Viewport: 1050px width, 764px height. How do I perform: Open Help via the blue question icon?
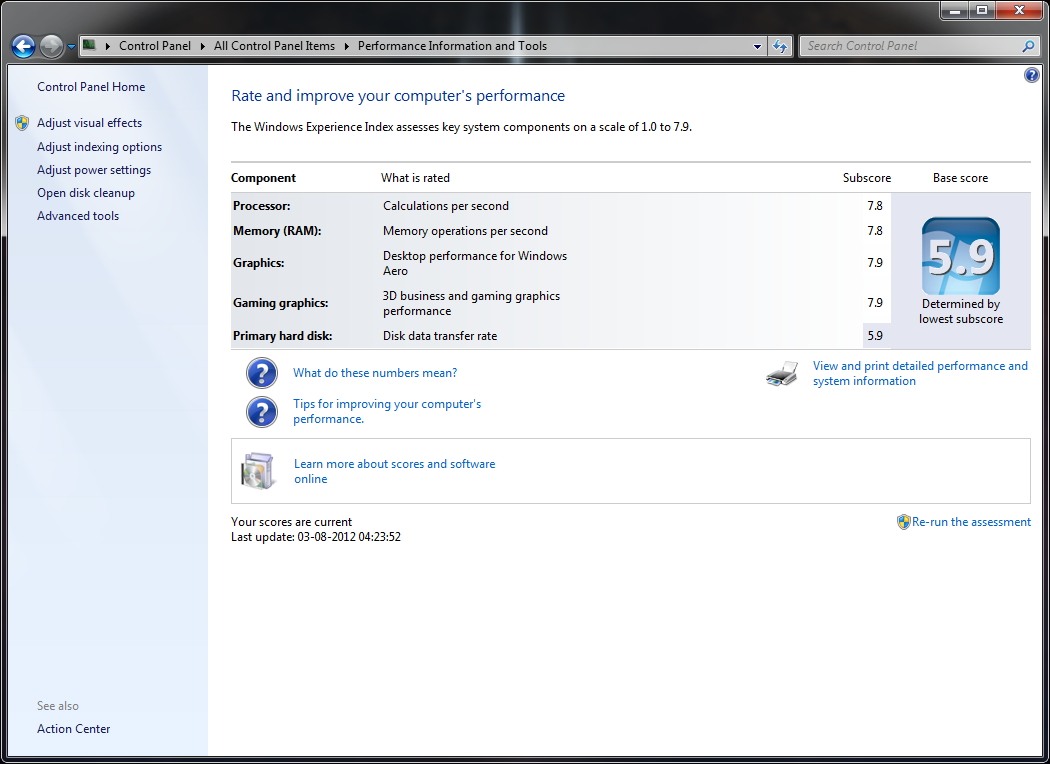coord(1032,75)
